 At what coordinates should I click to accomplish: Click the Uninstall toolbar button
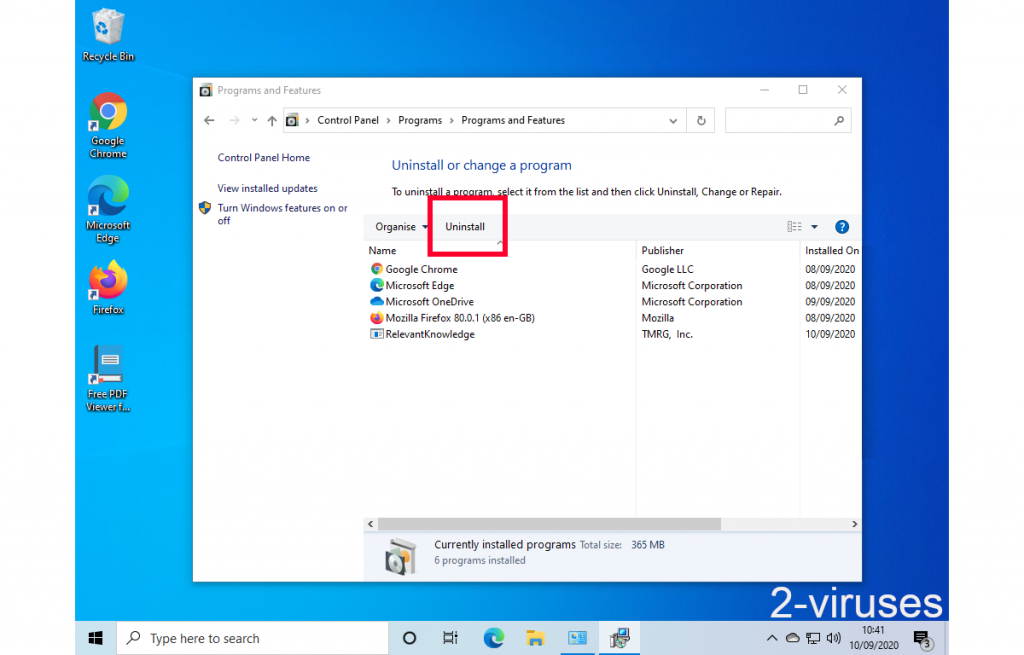(x=465, y=227)
